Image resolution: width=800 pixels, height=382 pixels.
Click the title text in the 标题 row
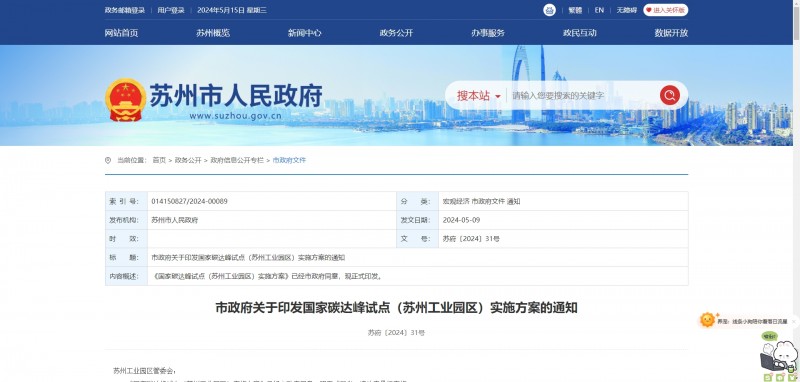pos(248,258)
